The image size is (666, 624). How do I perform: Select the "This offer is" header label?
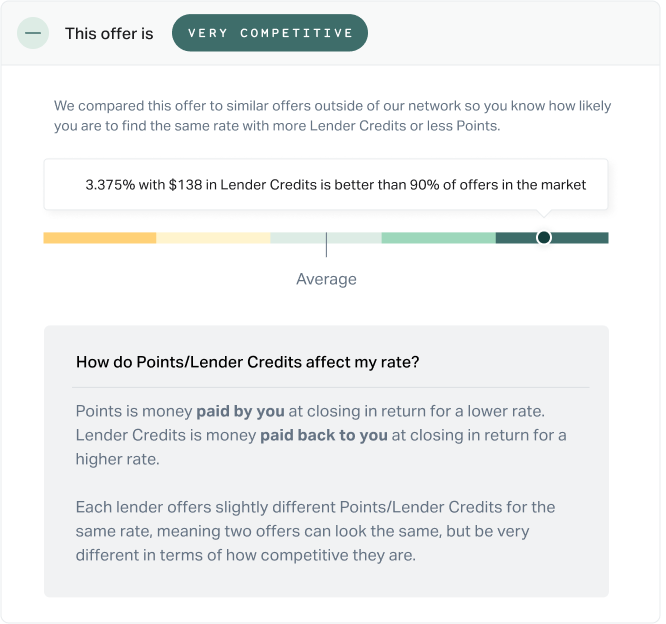(x=109, y=34)
